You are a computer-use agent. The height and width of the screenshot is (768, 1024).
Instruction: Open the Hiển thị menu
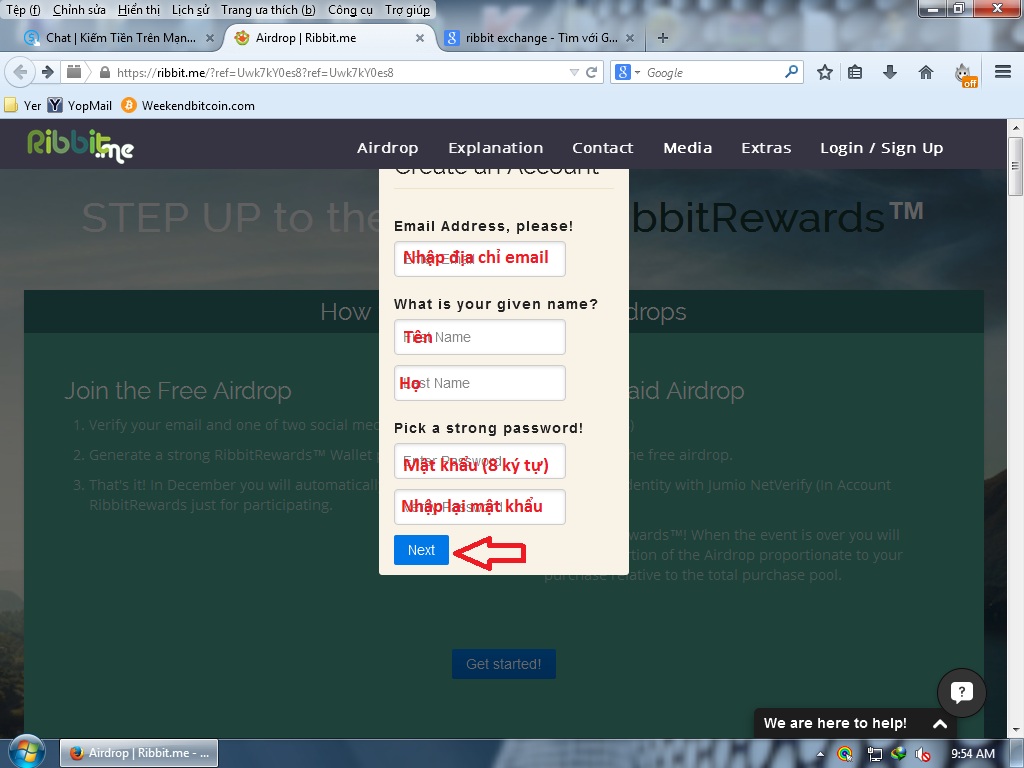[x=138, y=10]
